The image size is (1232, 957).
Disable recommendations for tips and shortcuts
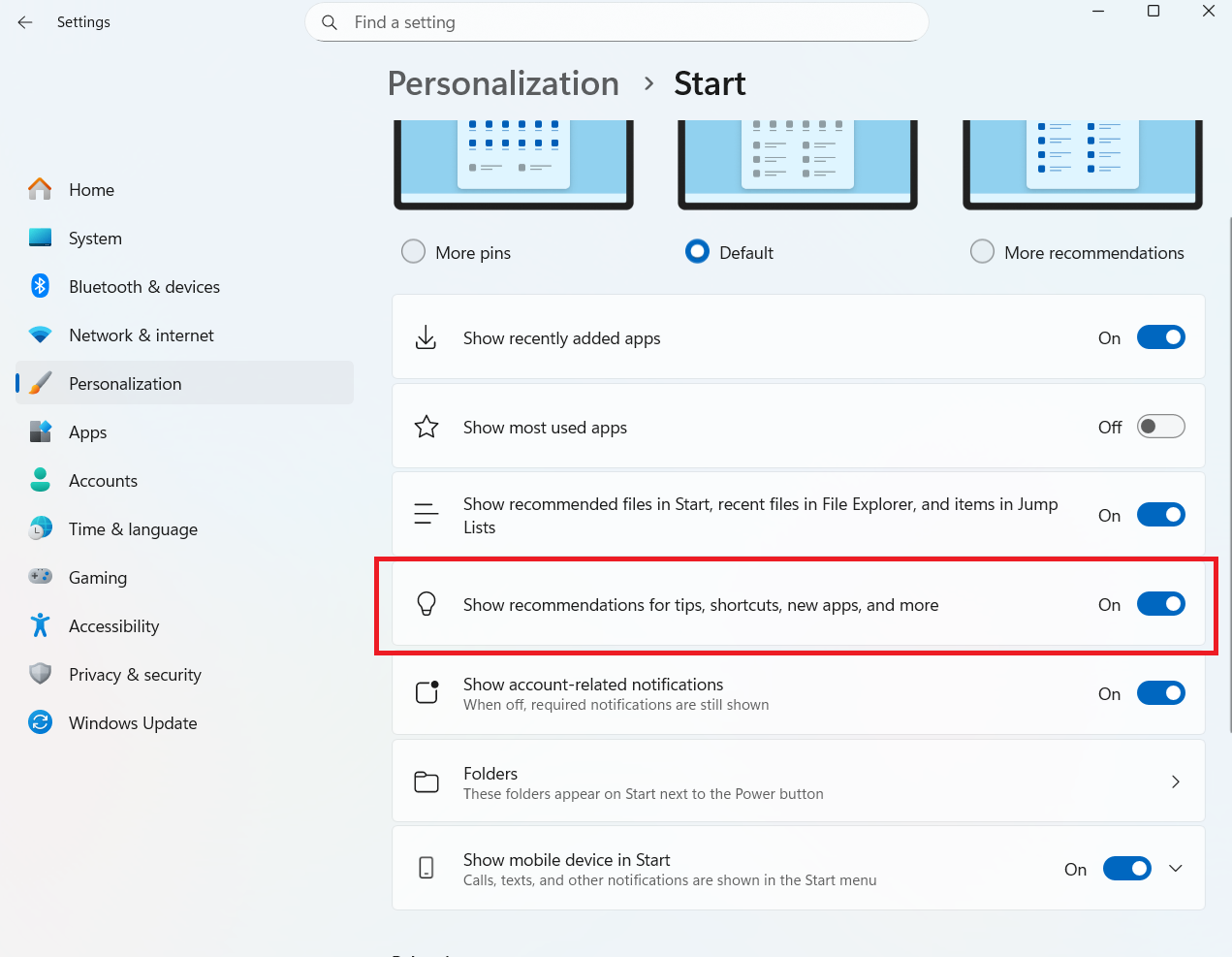click(1160, 604)
